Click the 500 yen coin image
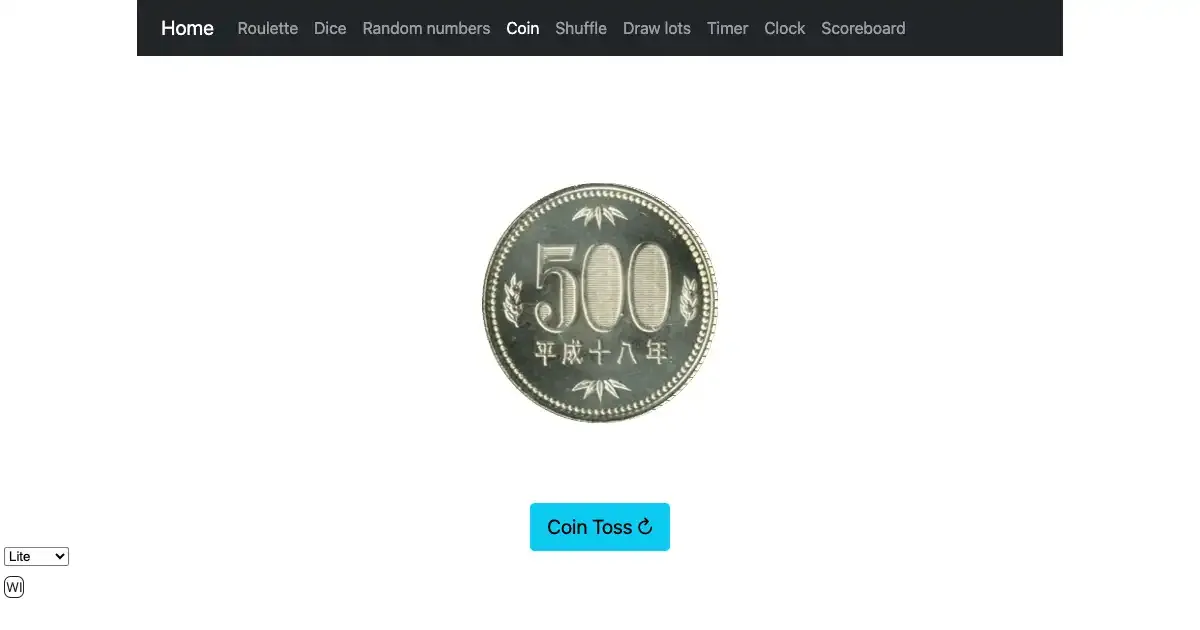 [600, 302]
